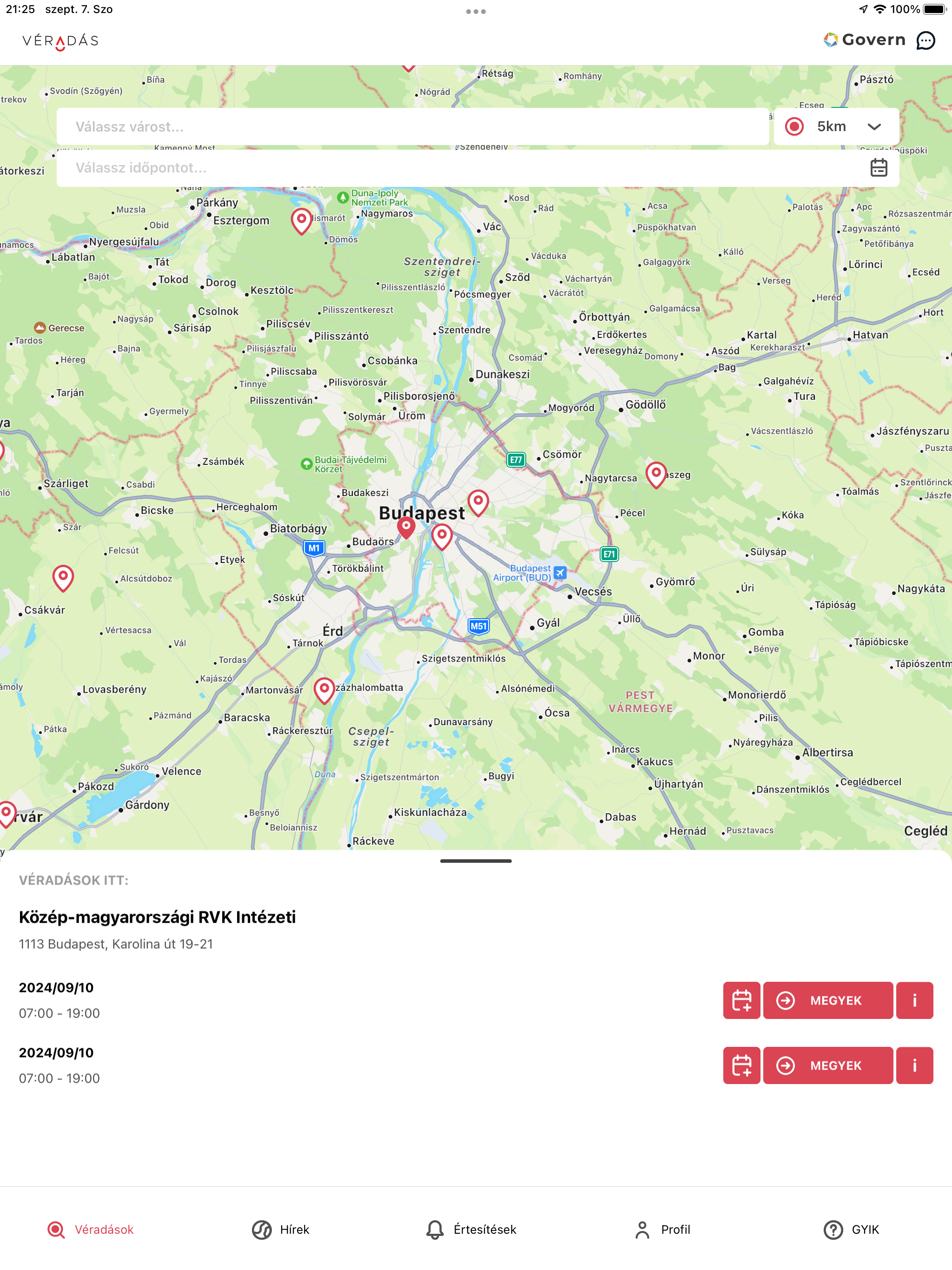The image size is (952, 1270).
Task: Select the map pin east of Nagytarcsa
Action: tap(656, 475)
